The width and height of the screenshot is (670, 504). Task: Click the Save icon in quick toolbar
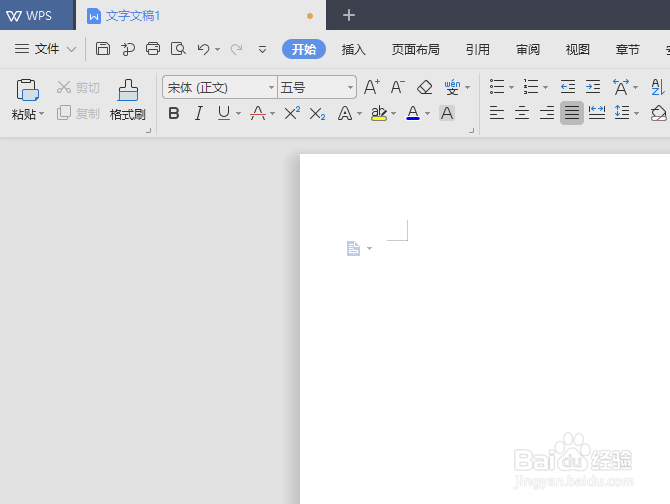coord(103,49)
